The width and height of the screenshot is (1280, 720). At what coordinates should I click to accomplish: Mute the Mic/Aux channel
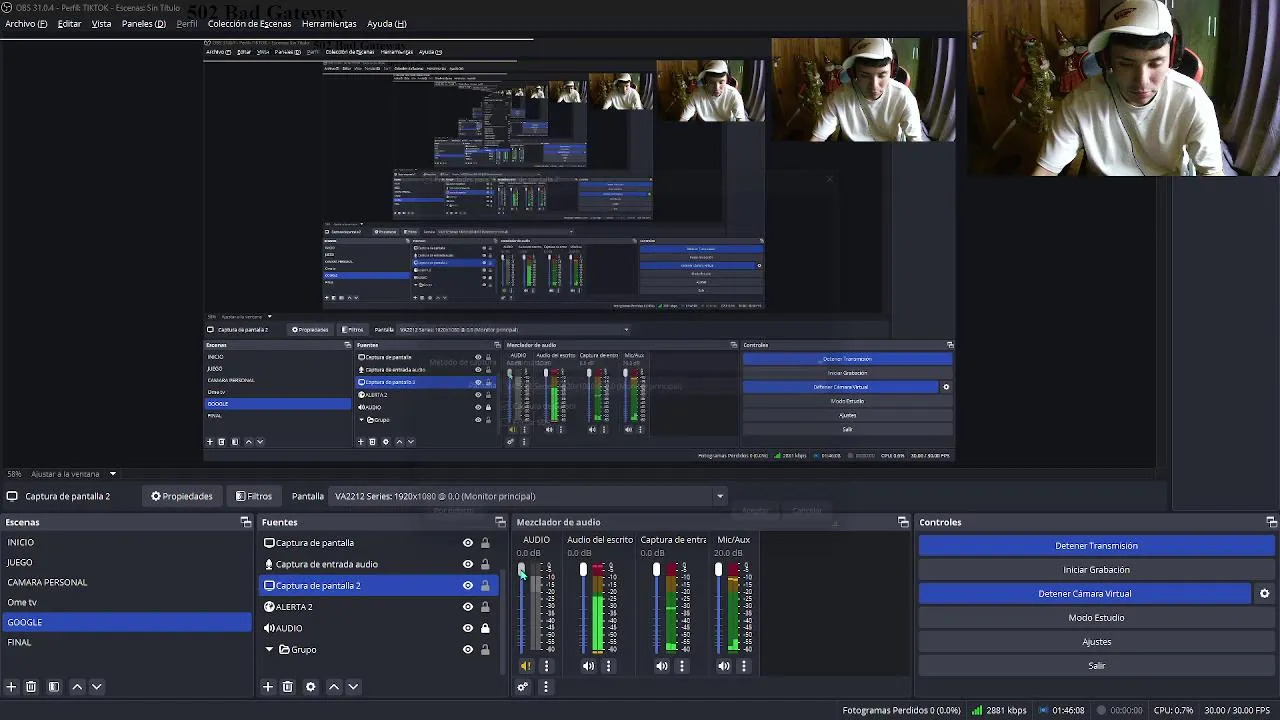click(724, 666)
